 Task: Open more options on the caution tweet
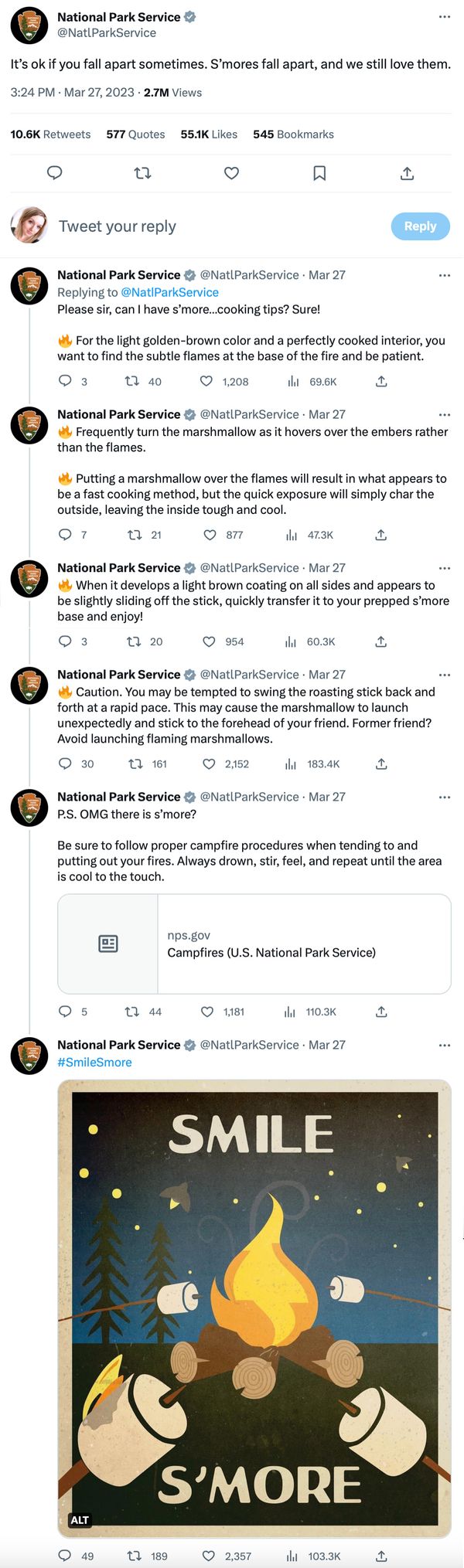tap(444, 675)
